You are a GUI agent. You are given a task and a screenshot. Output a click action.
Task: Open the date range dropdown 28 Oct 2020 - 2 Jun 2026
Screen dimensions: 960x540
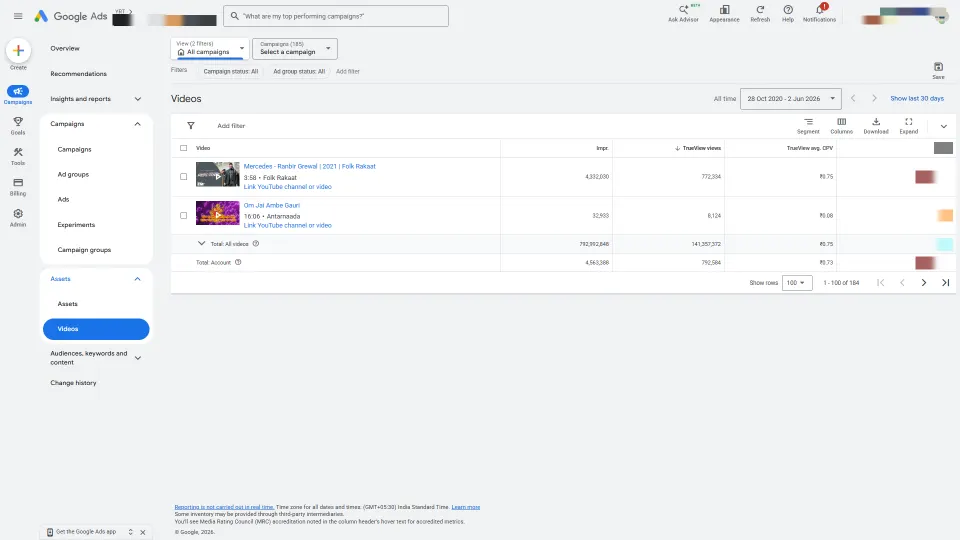click(790, 99)
